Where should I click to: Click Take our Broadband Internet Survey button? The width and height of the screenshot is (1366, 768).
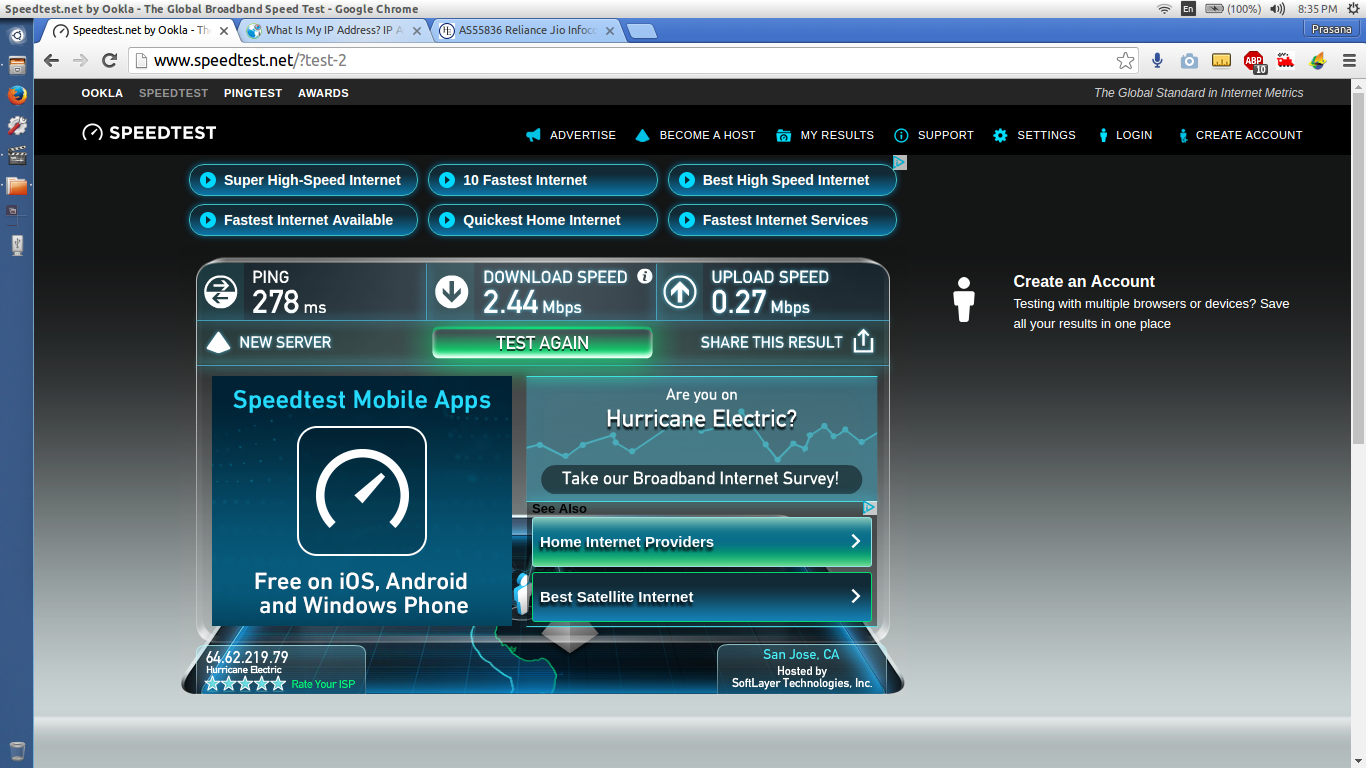tap(701, 478)
